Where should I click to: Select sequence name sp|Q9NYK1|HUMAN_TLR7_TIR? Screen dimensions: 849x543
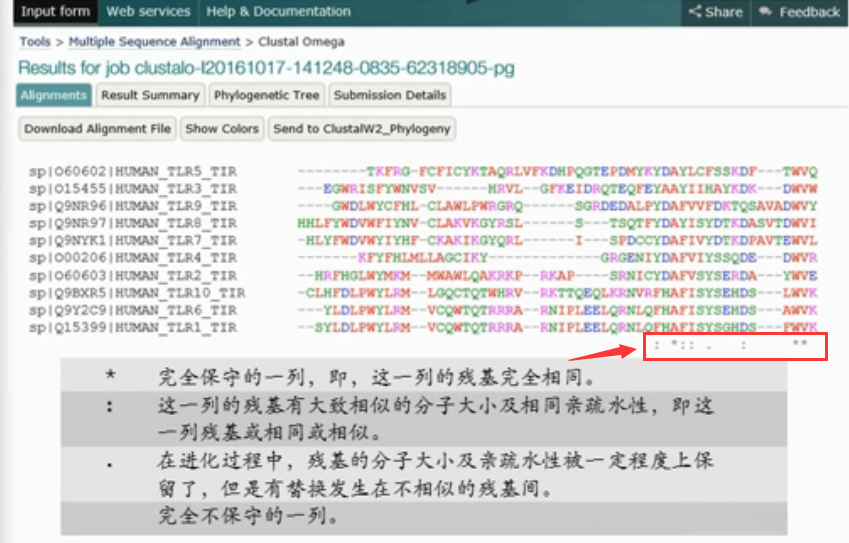point(133,241)
